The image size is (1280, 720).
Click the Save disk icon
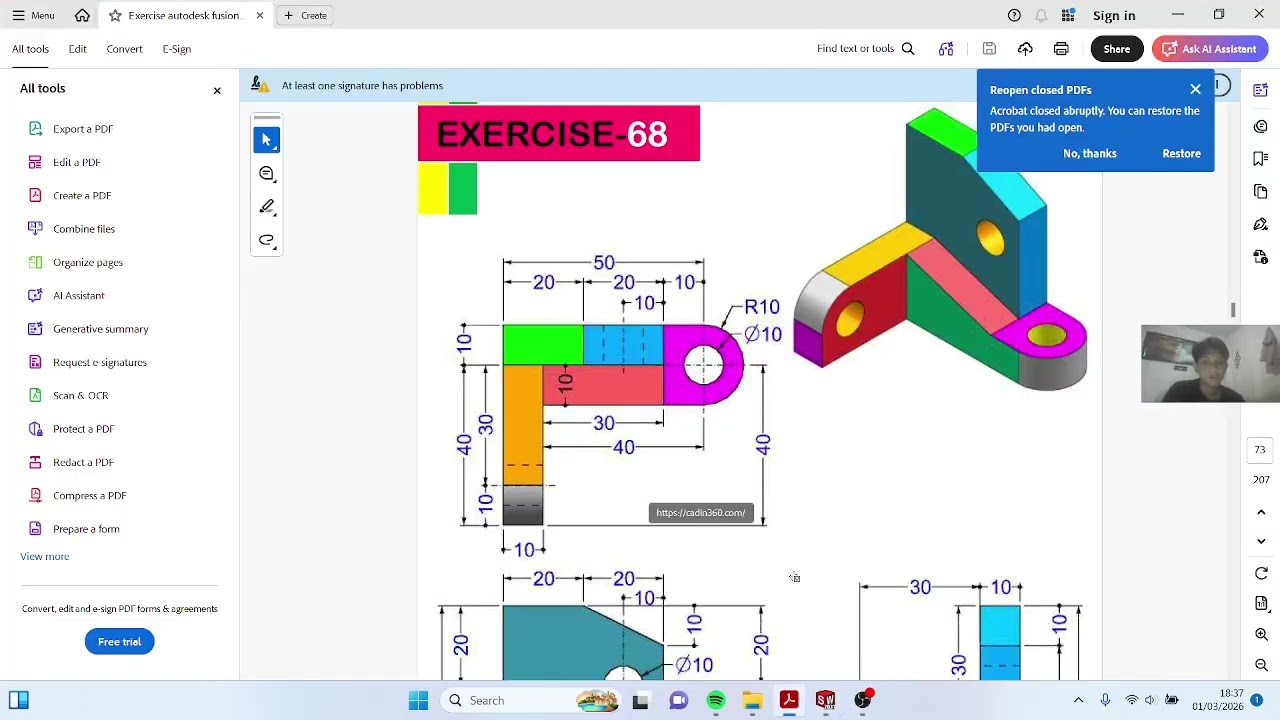point(989,49)
